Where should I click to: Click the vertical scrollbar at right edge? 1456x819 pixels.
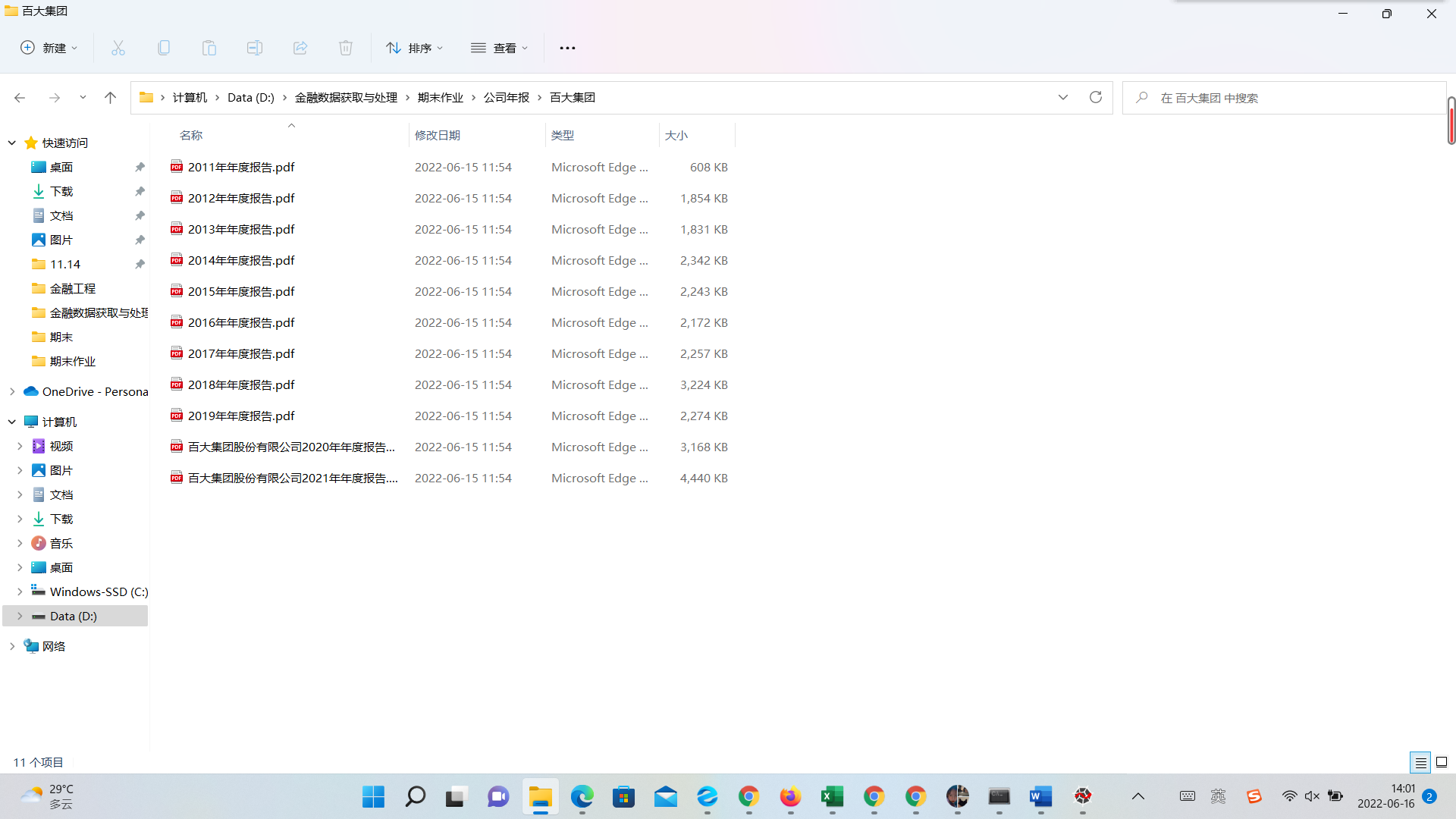[x=1451, y=121]
